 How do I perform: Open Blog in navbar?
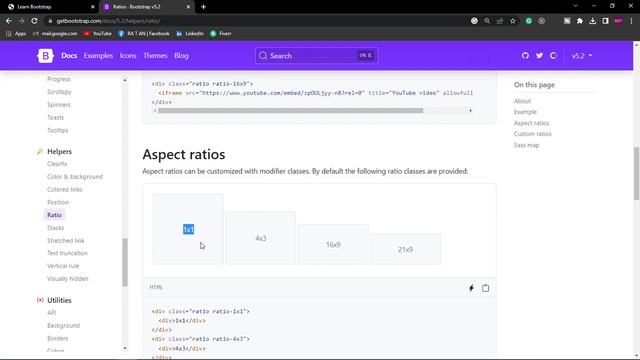pos(181,56)
